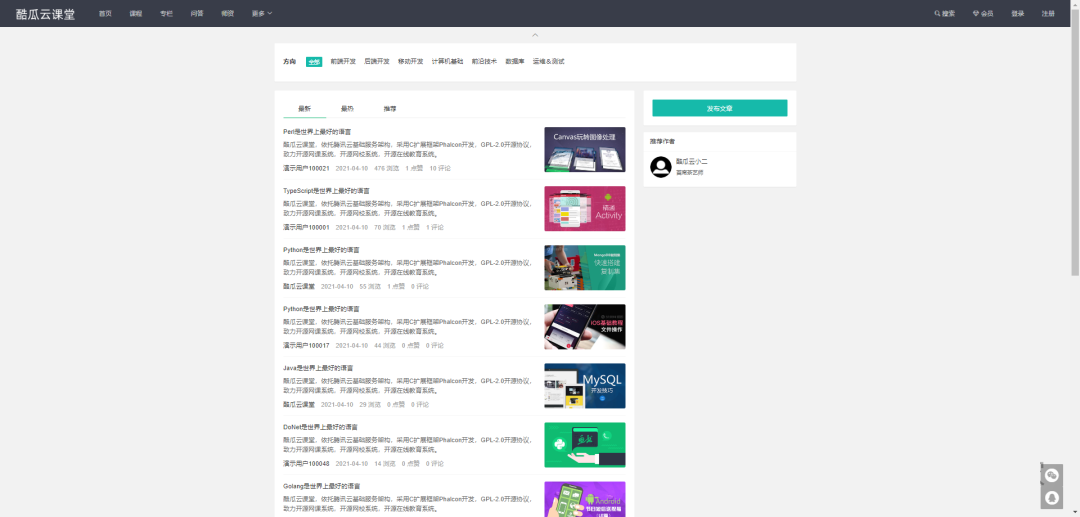Click the page vertical scrollbar thumb
The image size is (1080, 517).
tap(1075, 150)
